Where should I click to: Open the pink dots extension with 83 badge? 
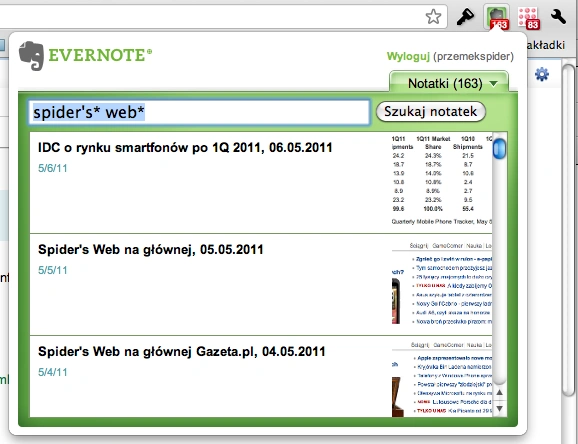pyautogui.click(x=529, y=18)
